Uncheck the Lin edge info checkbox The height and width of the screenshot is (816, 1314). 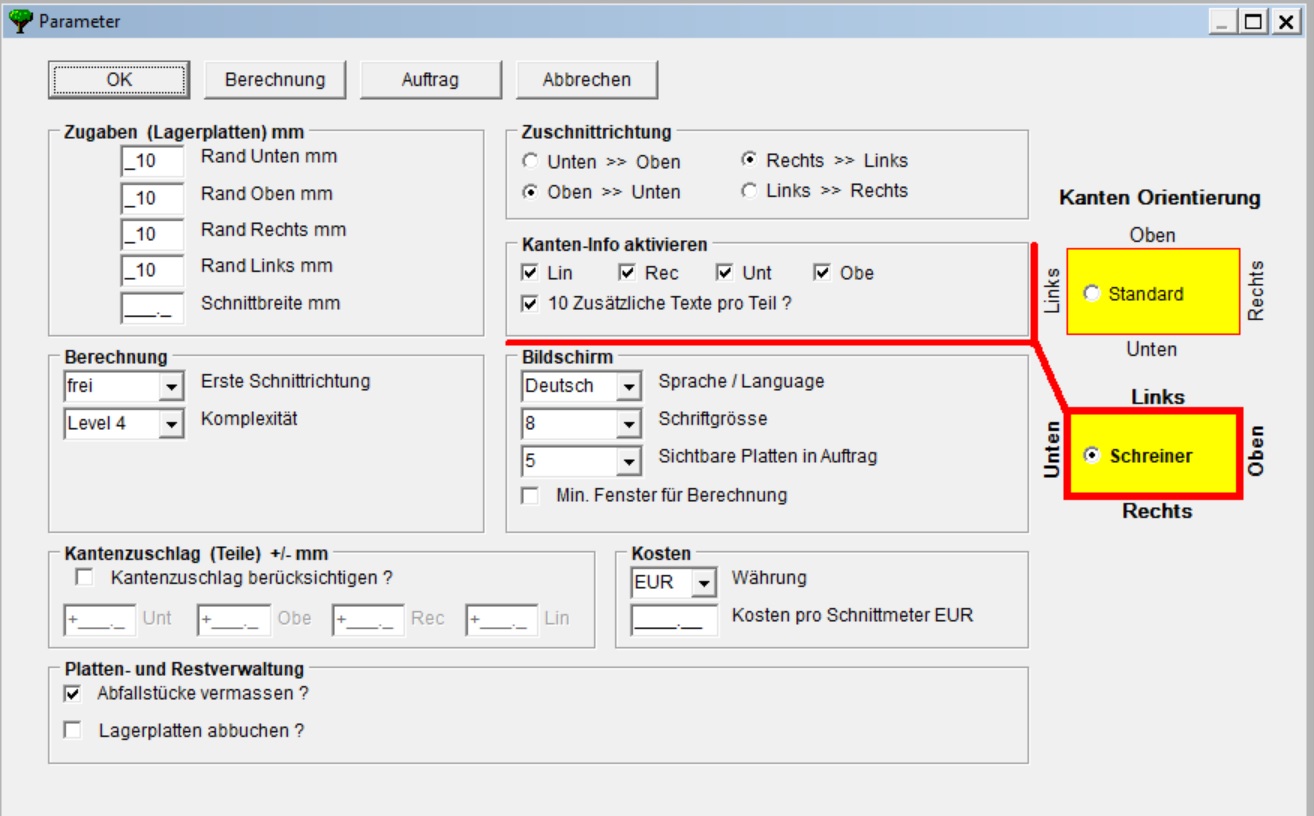point(530,273)
